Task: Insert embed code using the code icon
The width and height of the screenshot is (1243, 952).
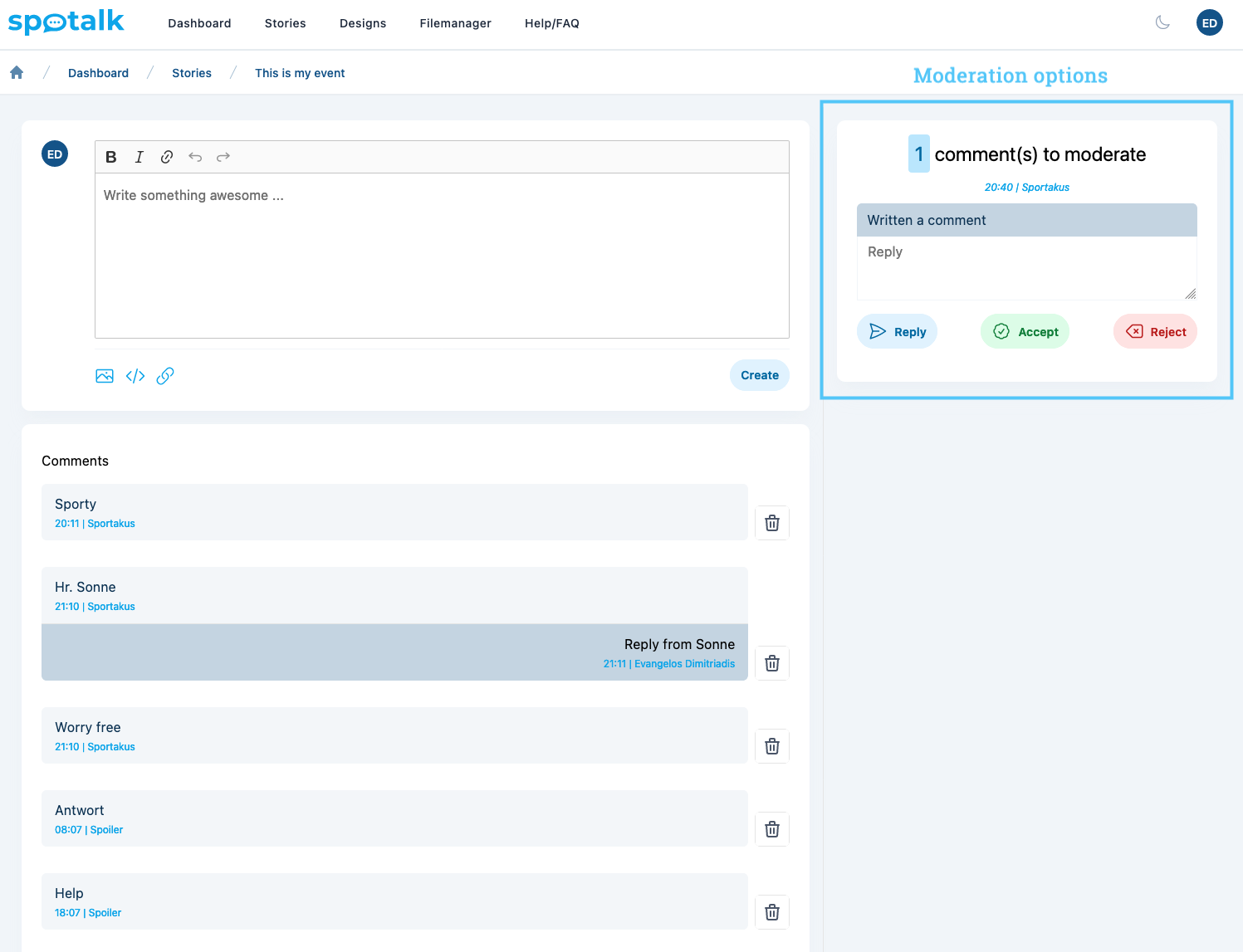Action: 135,376
